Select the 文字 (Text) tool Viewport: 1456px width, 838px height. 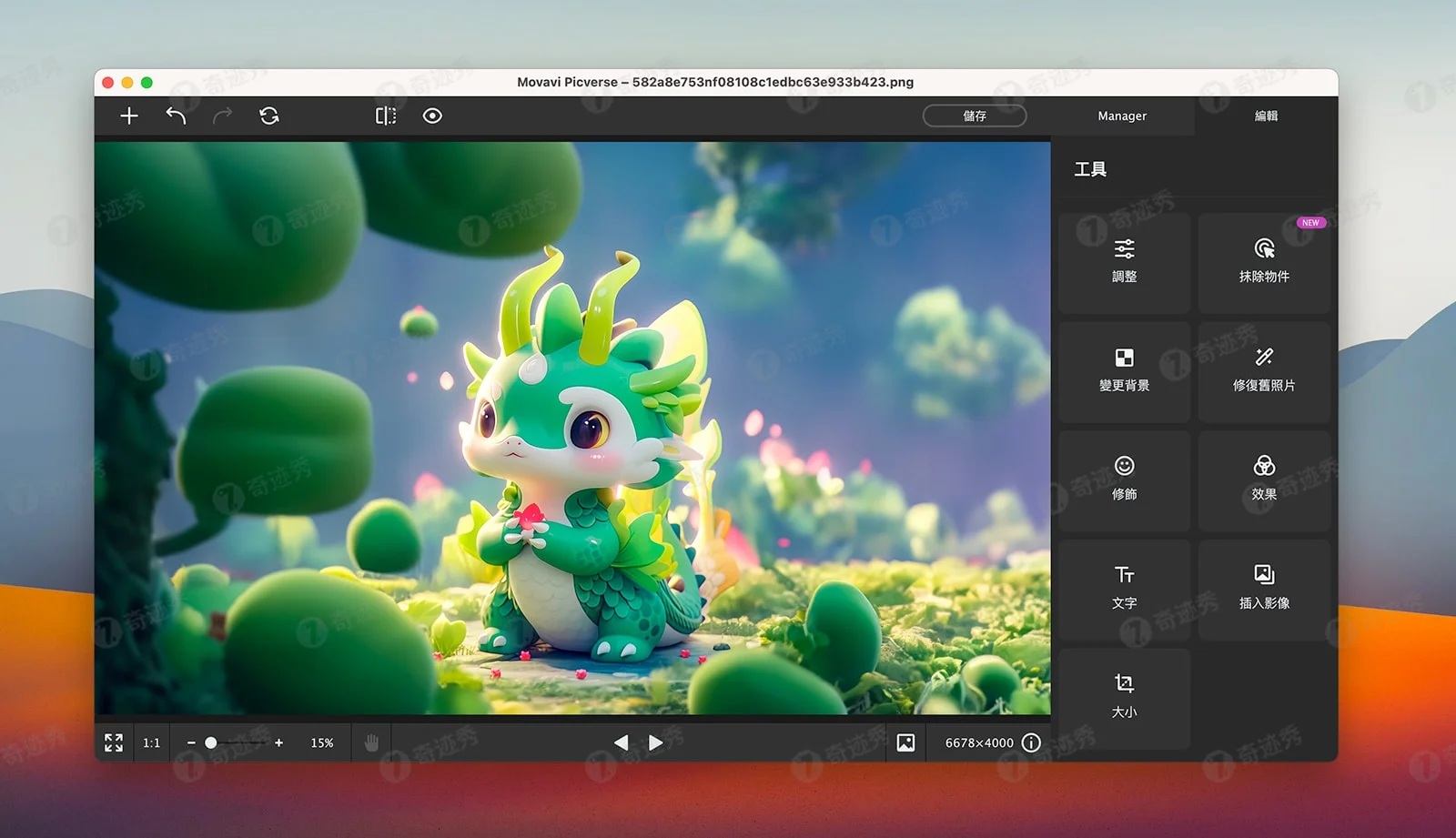pos(1125,588)
